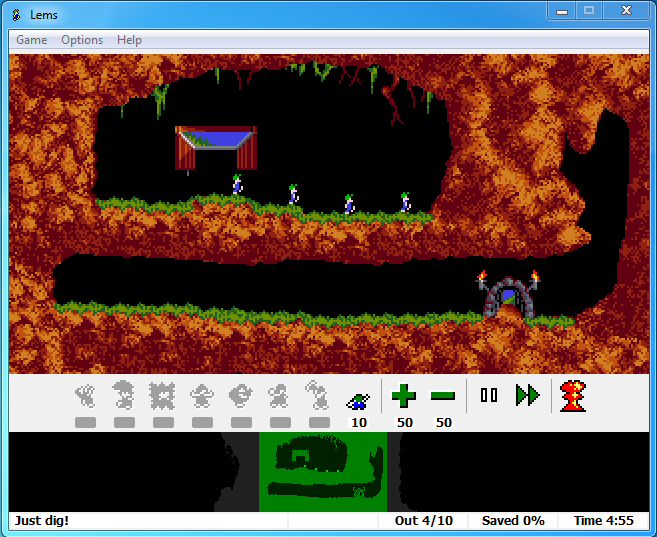The height and width of the screenshot is (537, 657).
Task: Click the lemming closest to the entrance trapdoor
Action: coord(237,184)
